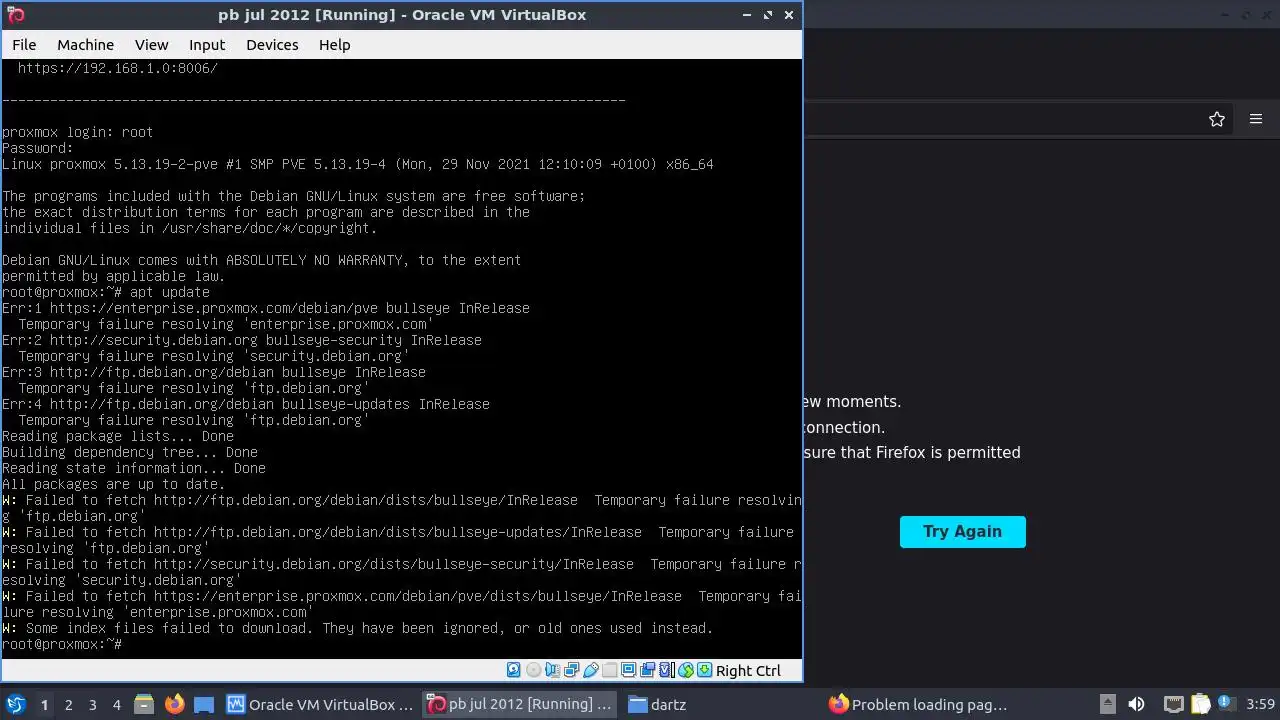Image resolution: width=1280 pixels, height=720 pixels.
Task: Click the 'proxmox login: root' line
Action: 78,132
